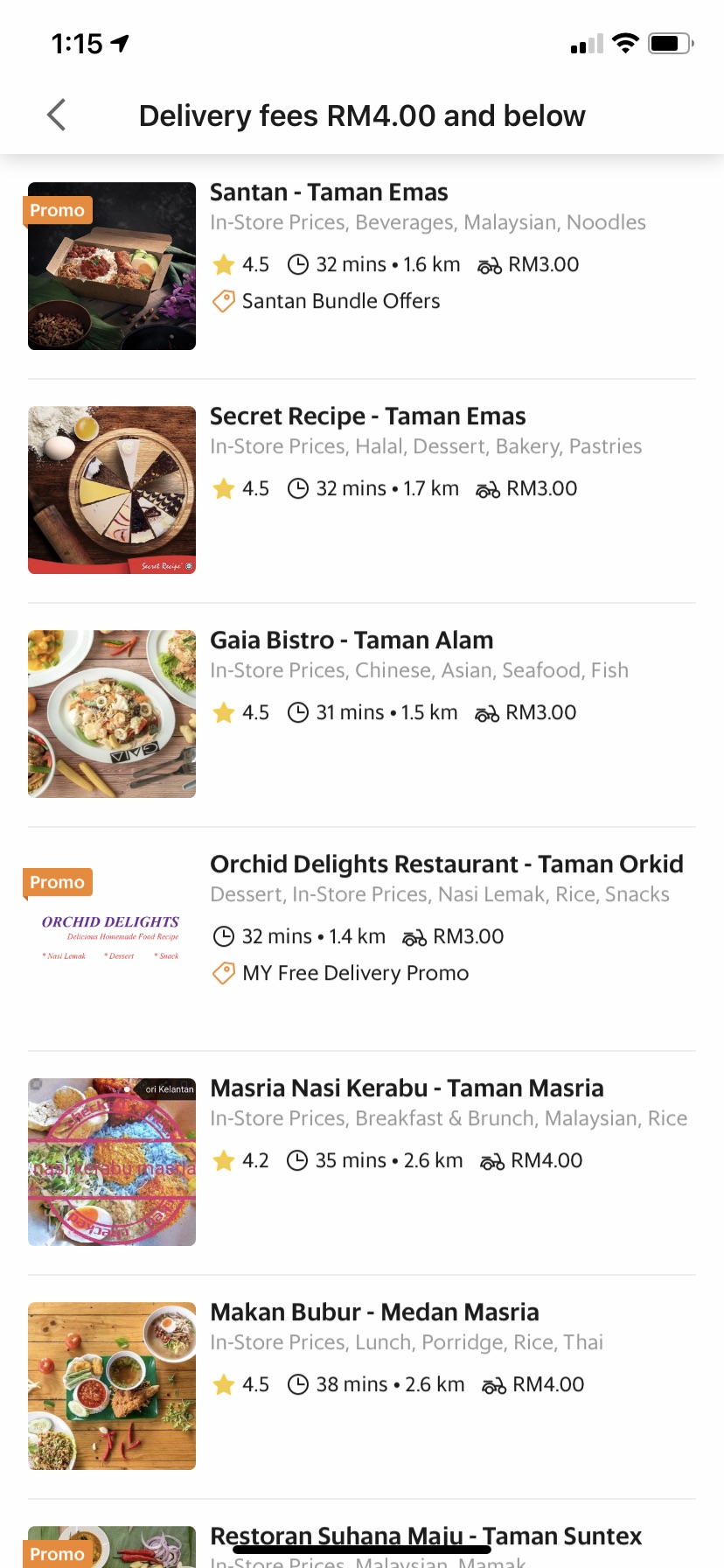Tap the star icon for Makan Bubur
724x1568 pixels.
(224, 1384)
